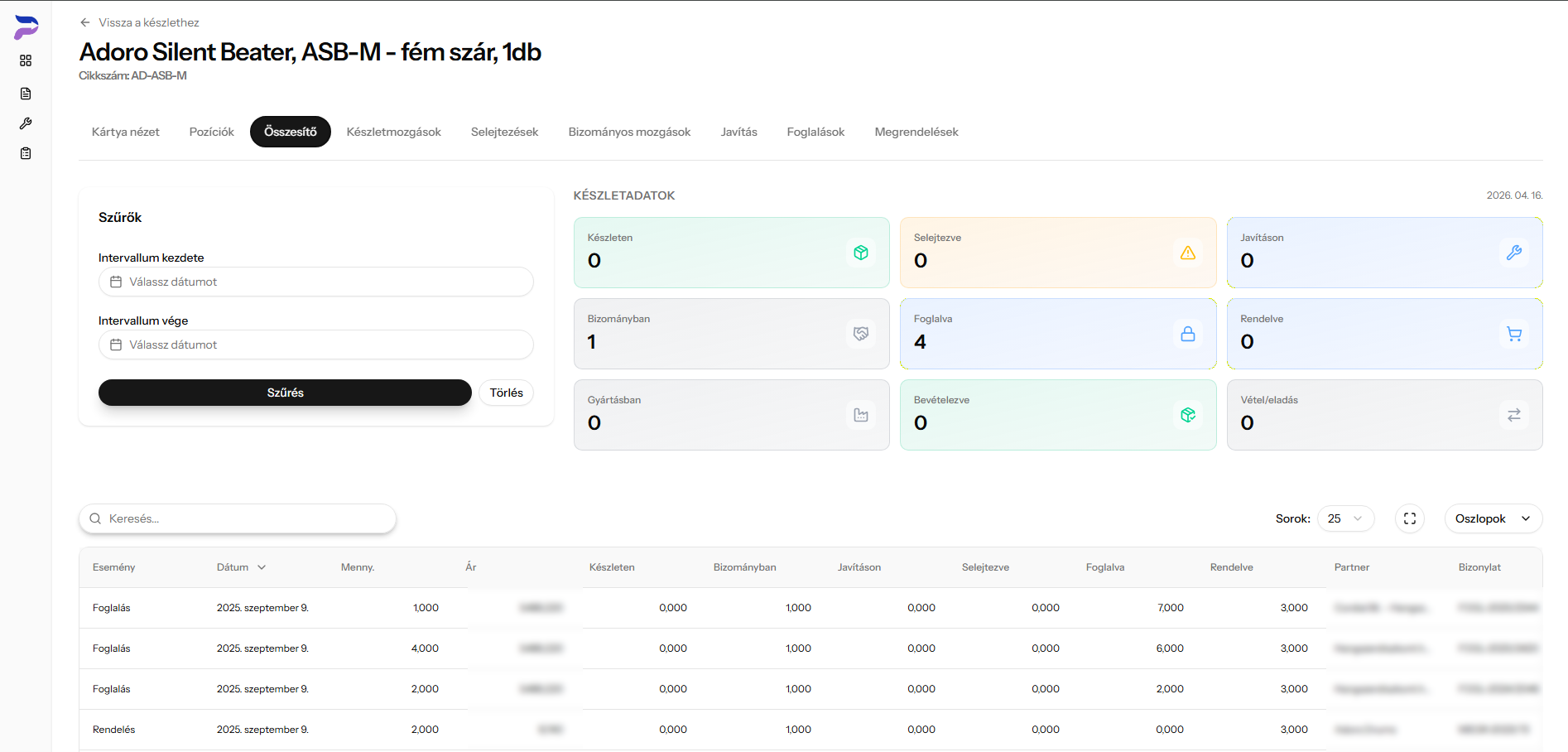Open the Sorok 25 rows dropdown

click(1345, 518)
